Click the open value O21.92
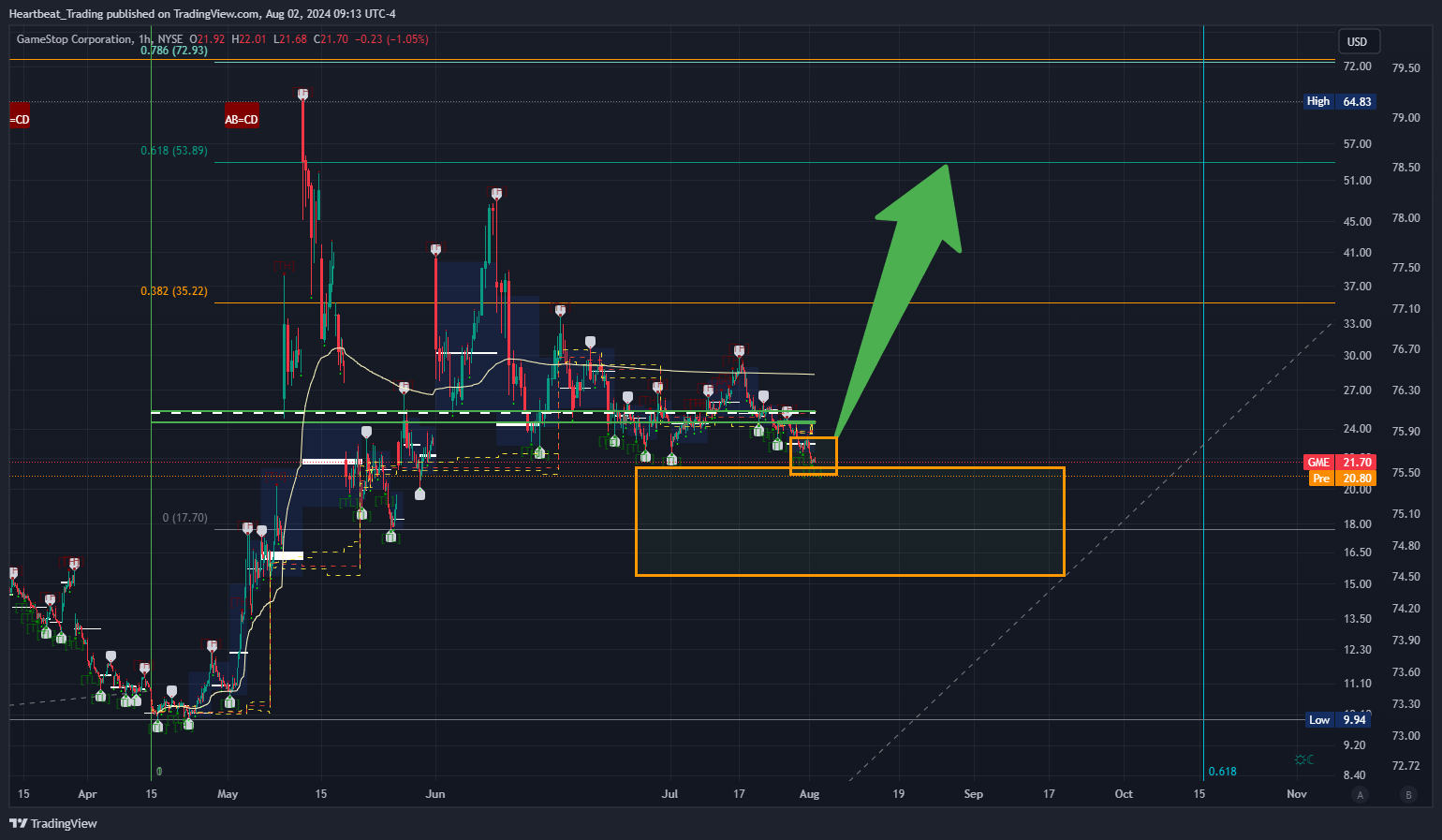 (x=207, y=39)
